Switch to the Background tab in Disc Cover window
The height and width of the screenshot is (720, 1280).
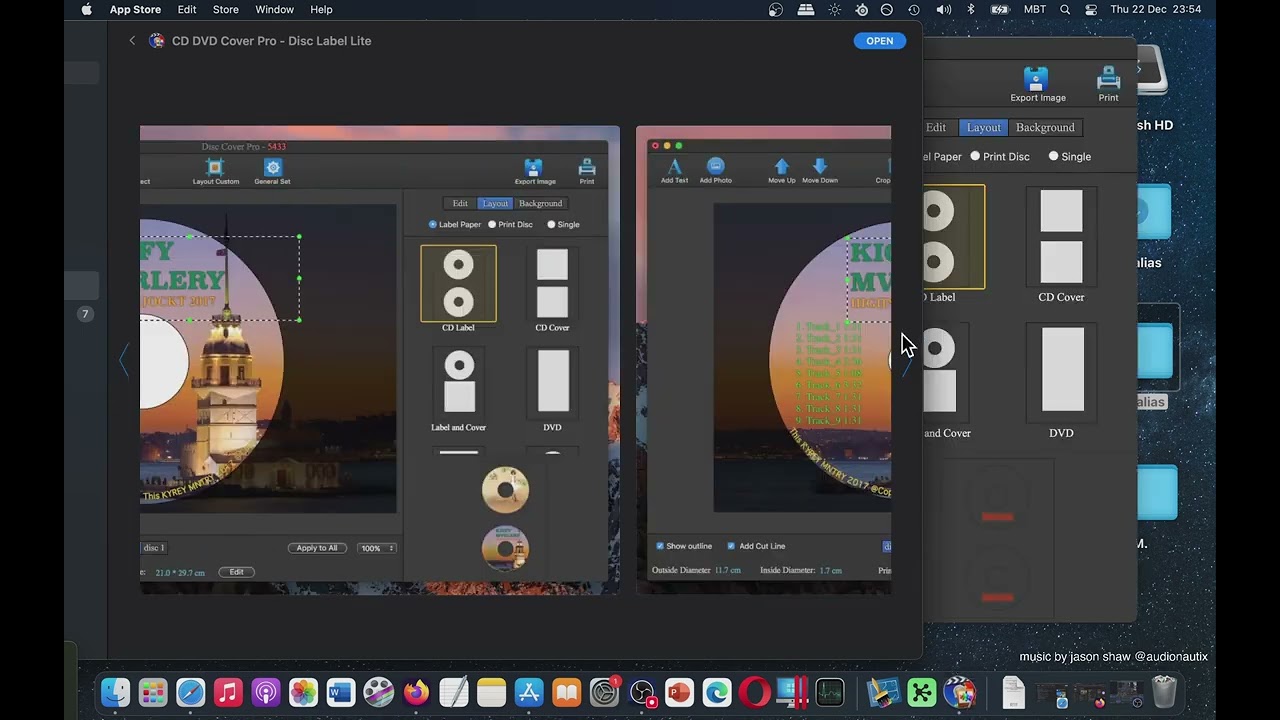[1045, 128]
